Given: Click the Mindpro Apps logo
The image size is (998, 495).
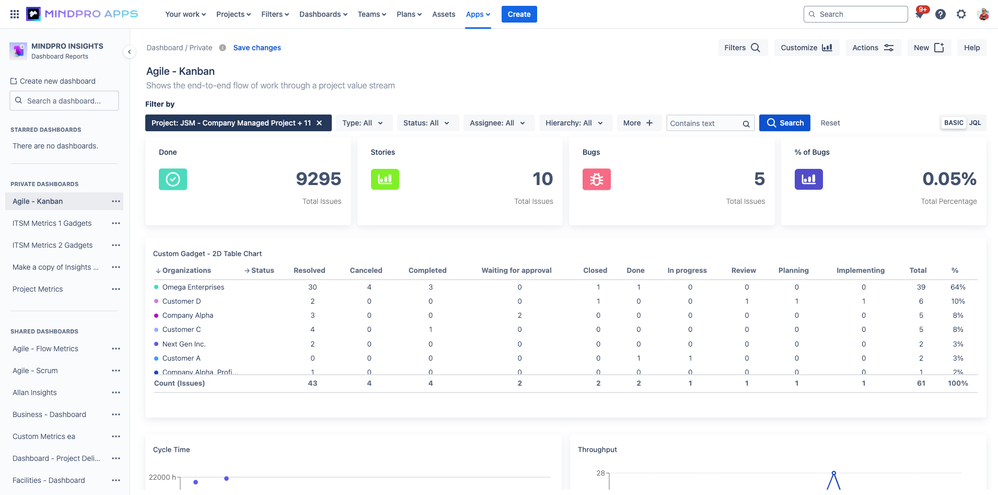Looking at the screenshot, I should (82, 14).
